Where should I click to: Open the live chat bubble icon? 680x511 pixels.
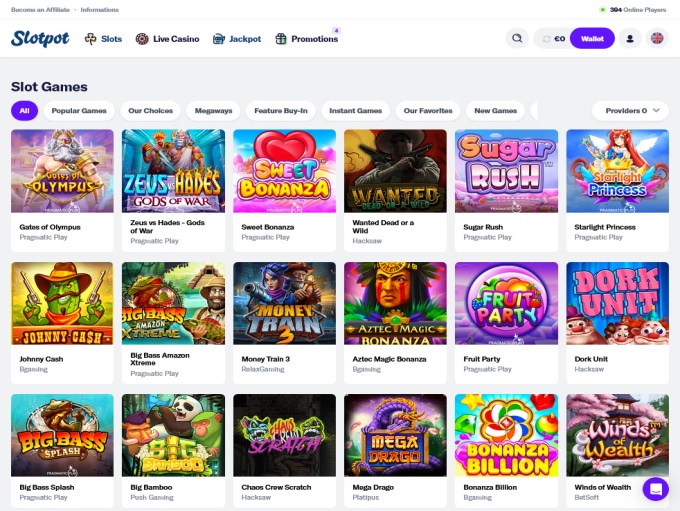tap(655, 489)
